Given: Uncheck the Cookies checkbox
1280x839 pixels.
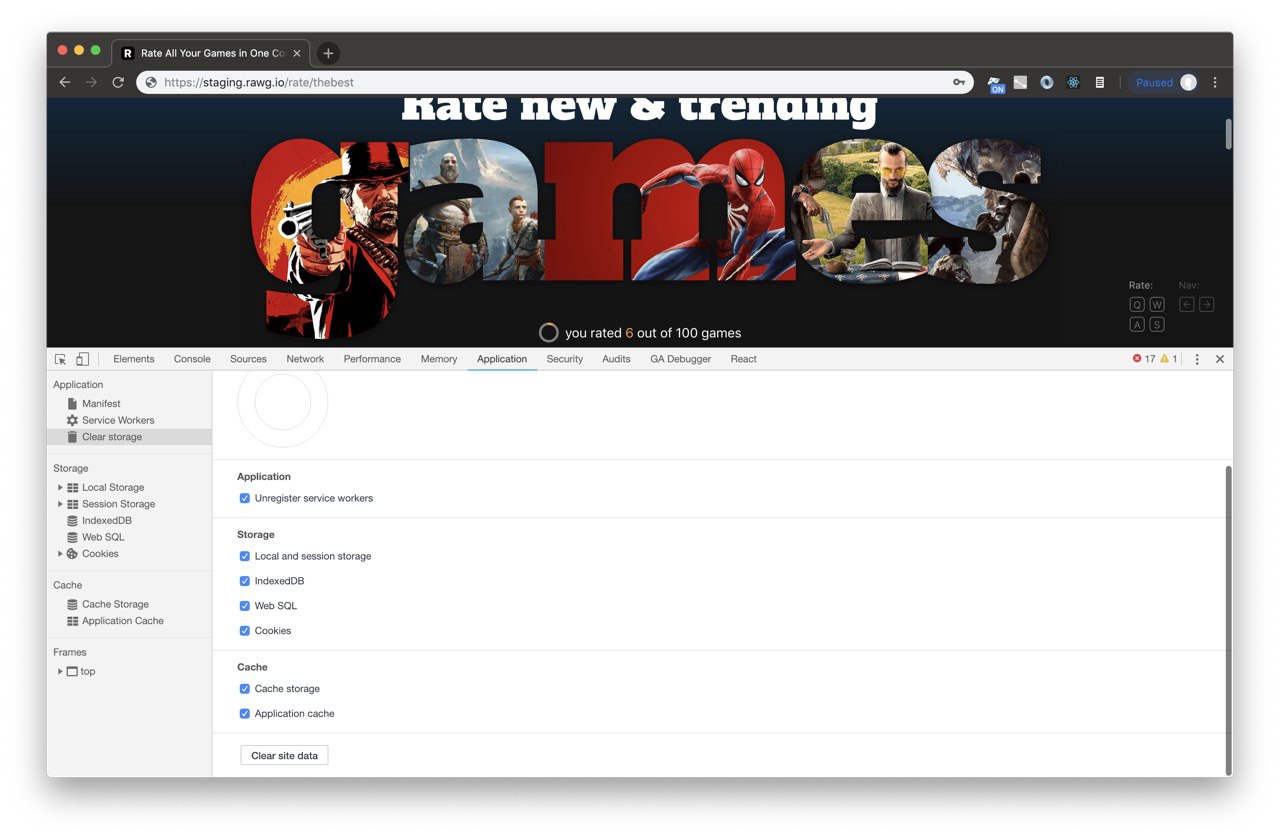Looking at the screenshot, I should click(x=245, y=631).
